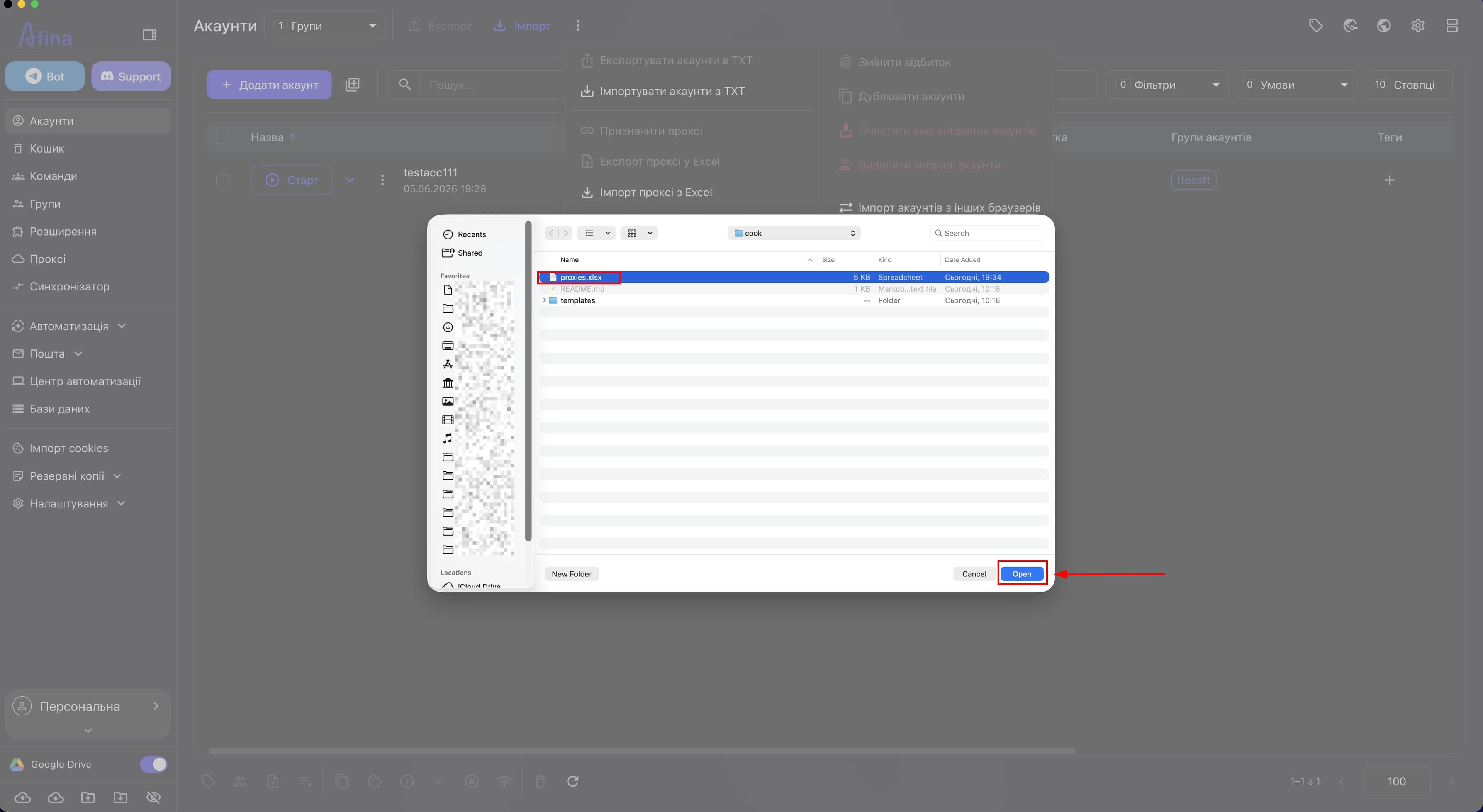Click the horizontal table scrollbar
Image resolution: width=1483 pixels, height=812 pixels.
[x=641, y=751]
